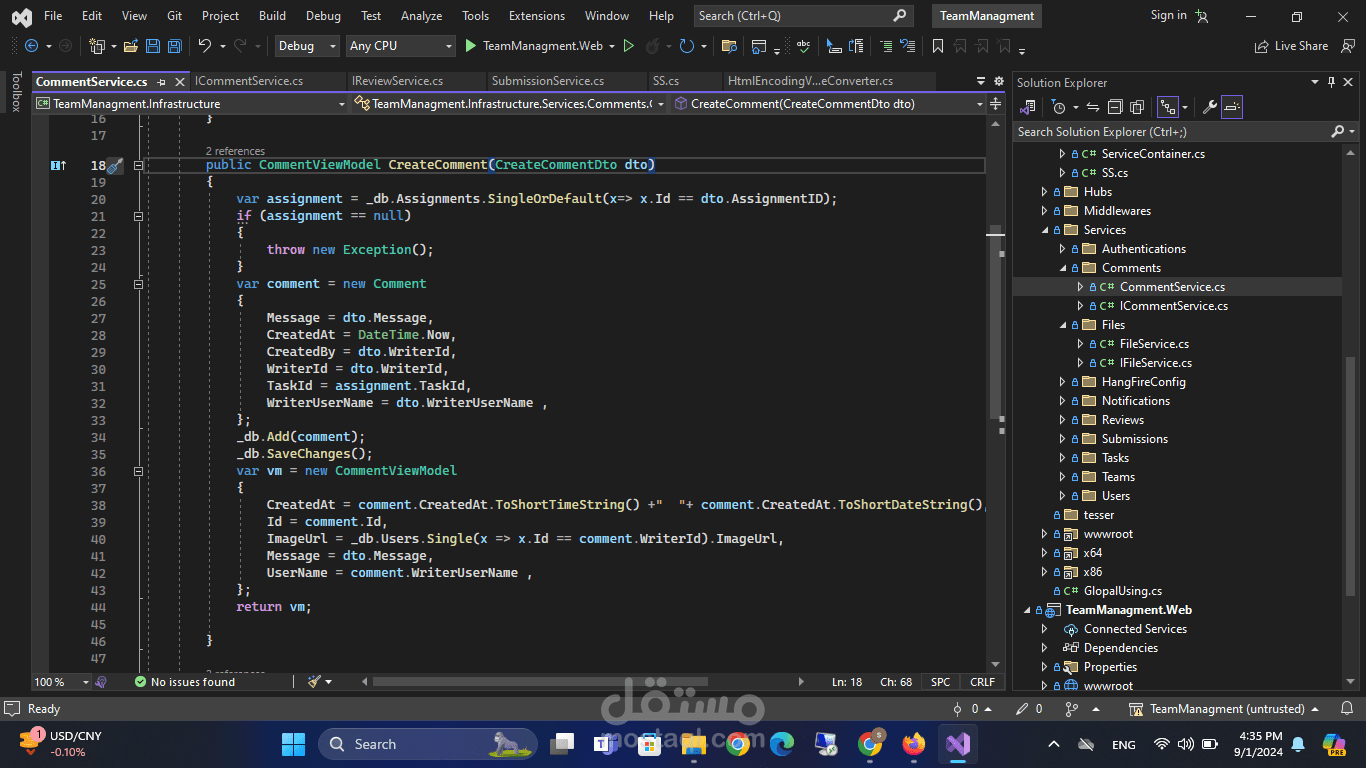Click Show All Files icon in Solution Explorer
Screen dimensions: 1366x768
pos(1135,107)
